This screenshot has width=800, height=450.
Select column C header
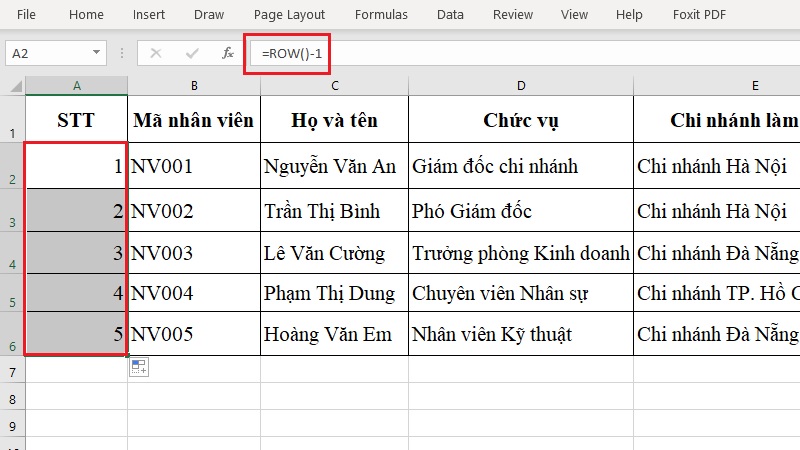click(x=335, y=86)
